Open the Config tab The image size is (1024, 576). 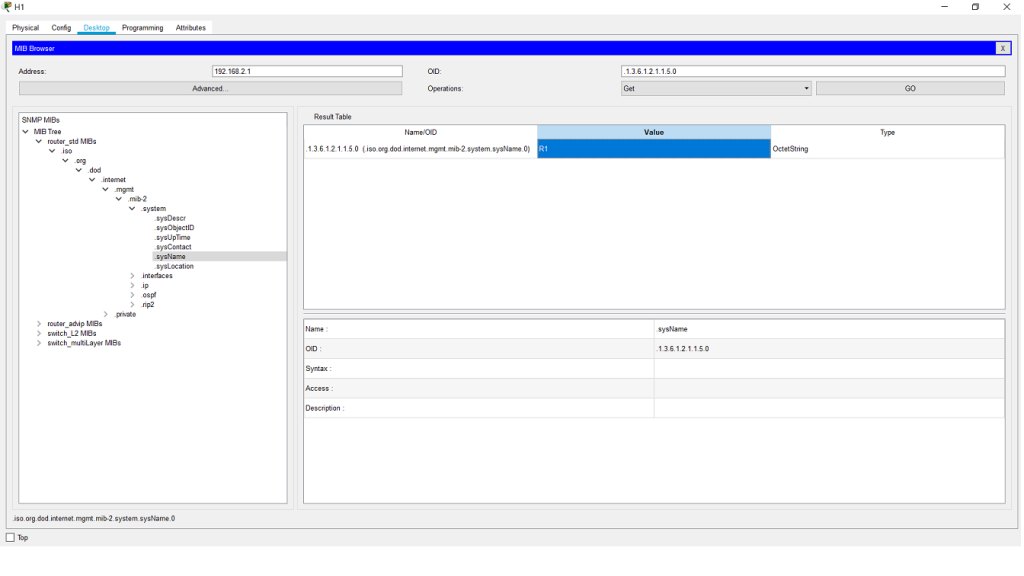click(61, 28)
